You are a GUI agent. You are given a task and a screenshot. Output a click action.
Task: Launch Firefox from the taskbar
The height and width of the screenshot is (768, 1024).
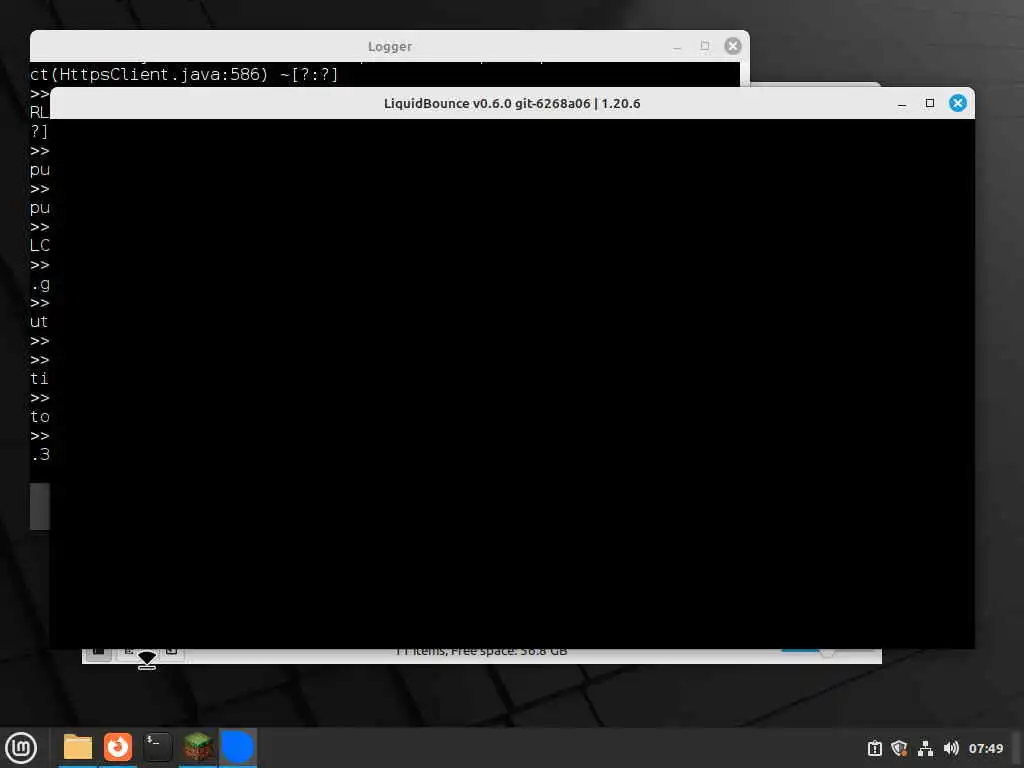[x=118, y=747]
